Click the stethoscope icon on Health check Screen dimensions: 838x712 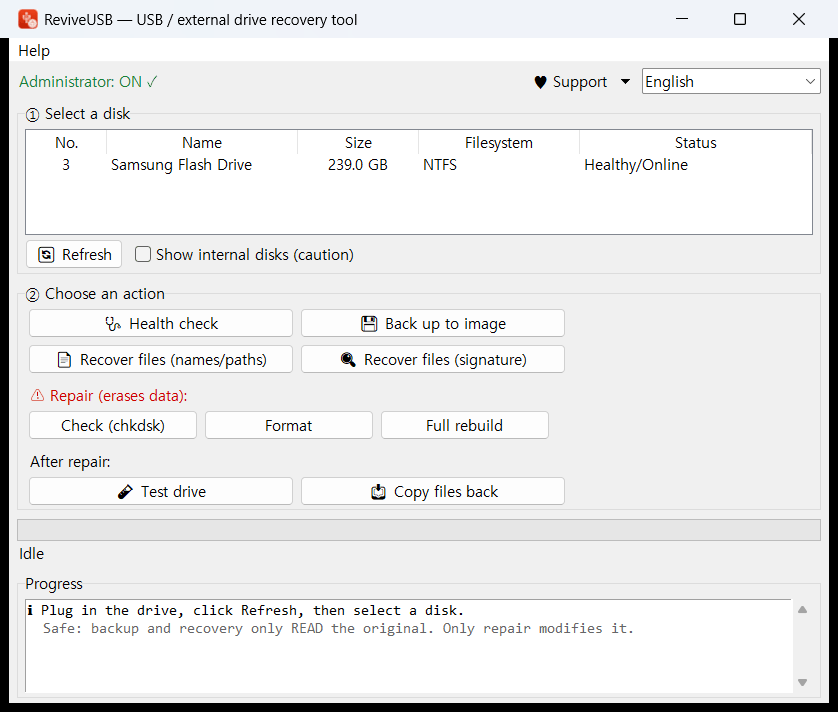pyautogui.click(x=112, y=324)
